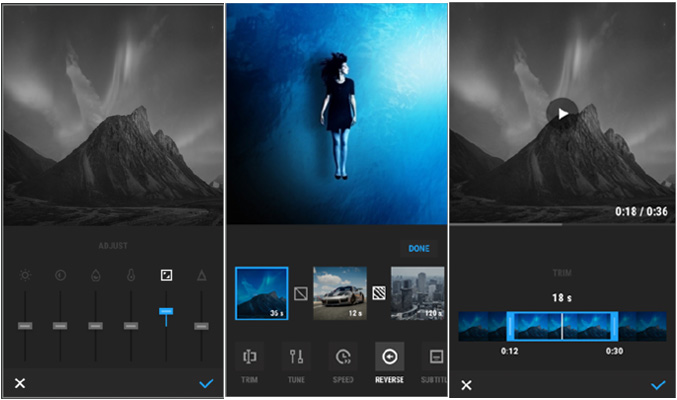Click the 0:18 / 0:36 time display
Screen dimensions: 677x400
(641, 211)
